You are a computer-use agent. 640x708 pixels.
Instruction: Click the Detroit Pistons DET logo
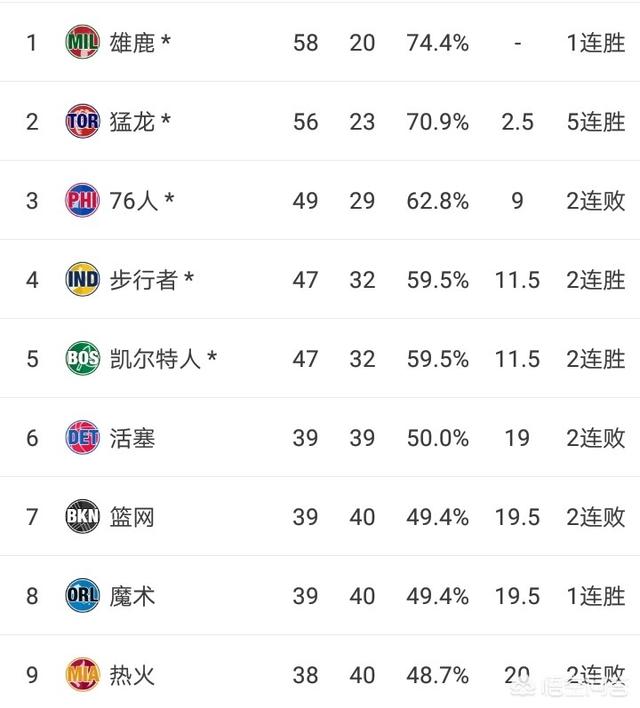[82, 437]
